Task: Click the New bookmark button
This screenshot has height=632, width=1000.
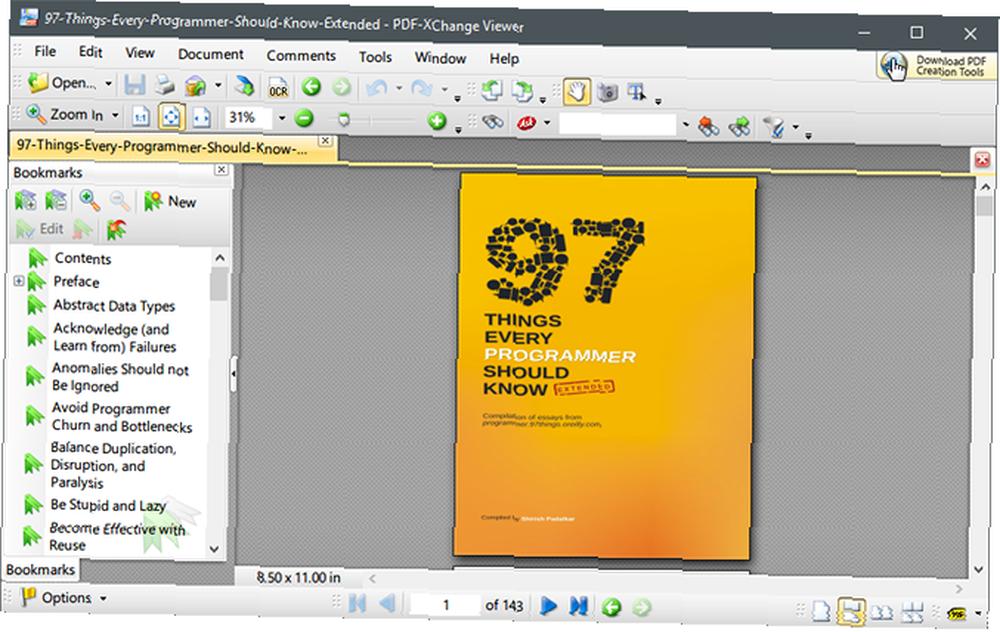Action: coord(170,202)
